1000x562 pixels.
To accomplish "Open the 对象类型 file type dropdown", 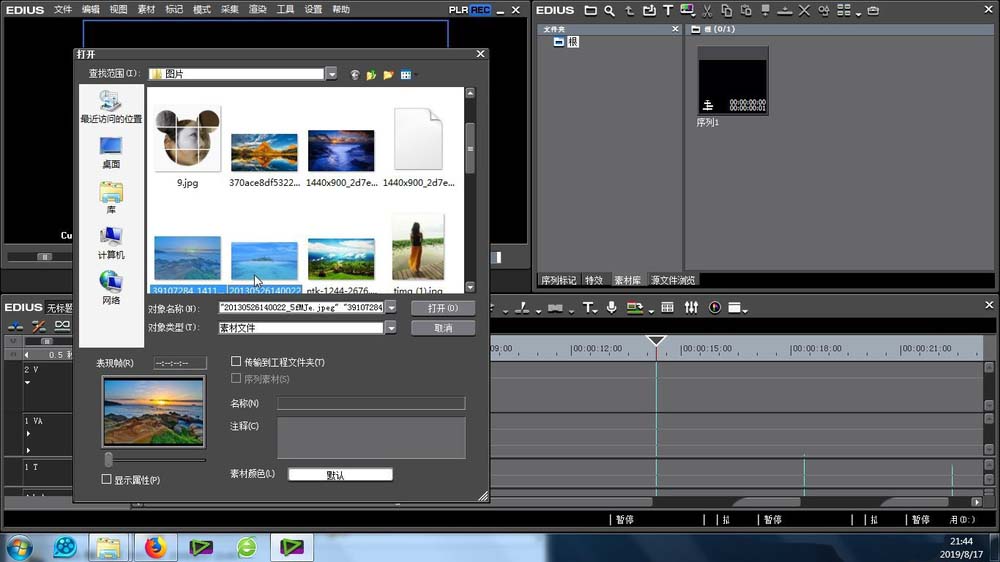I will (391, 328).
